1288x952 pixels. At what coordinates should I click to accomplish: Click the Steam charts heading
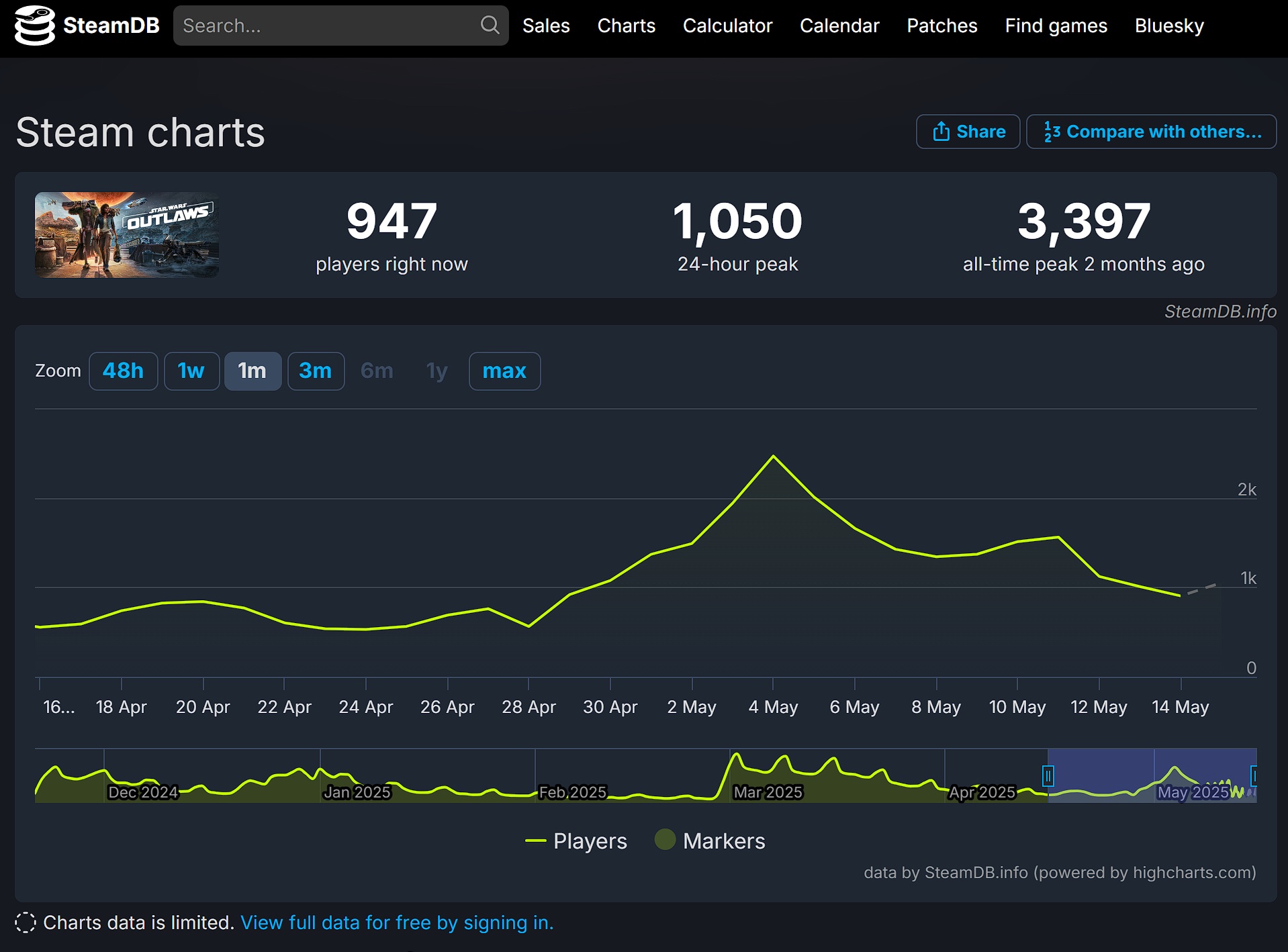click(x=140, y=132)
